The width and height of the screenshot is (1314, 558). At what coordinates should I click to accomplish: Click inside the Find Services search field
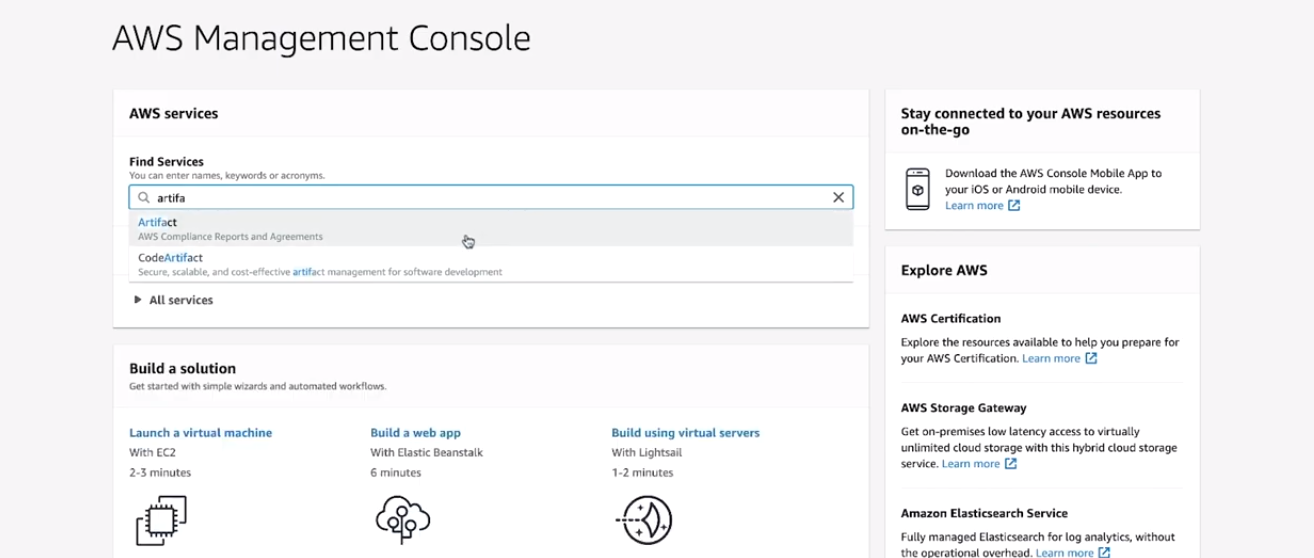490,198
